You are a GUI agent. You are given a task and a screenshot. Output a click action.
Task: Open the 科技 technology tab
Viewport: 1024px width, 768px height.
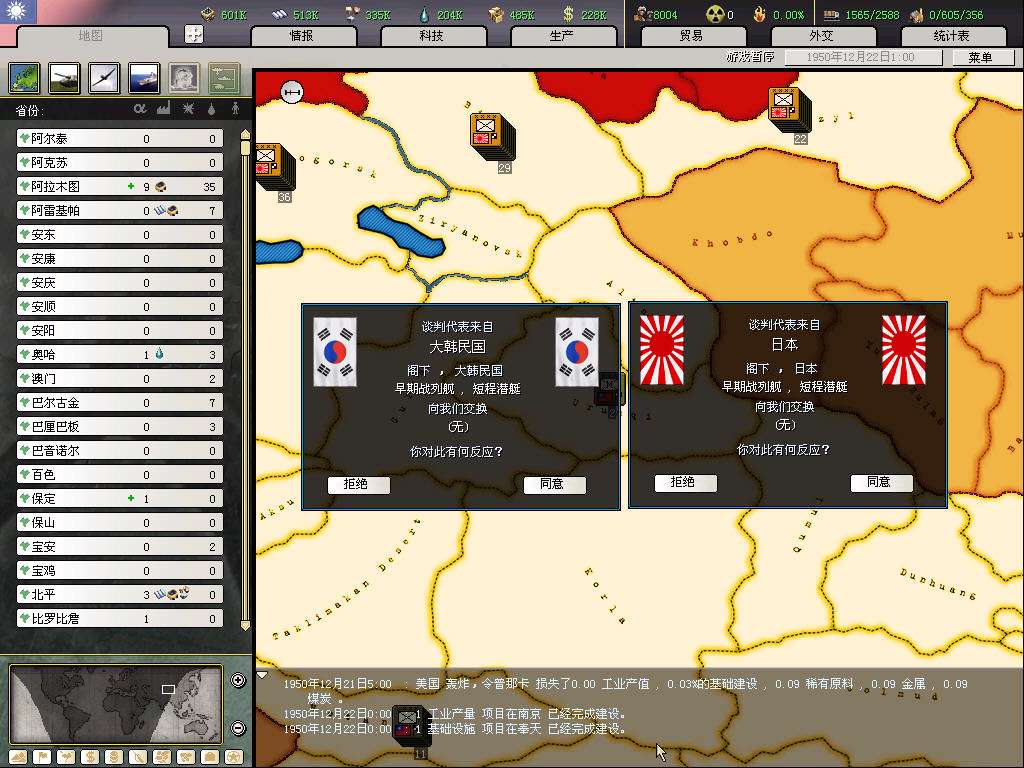click(x=432, y=36)
